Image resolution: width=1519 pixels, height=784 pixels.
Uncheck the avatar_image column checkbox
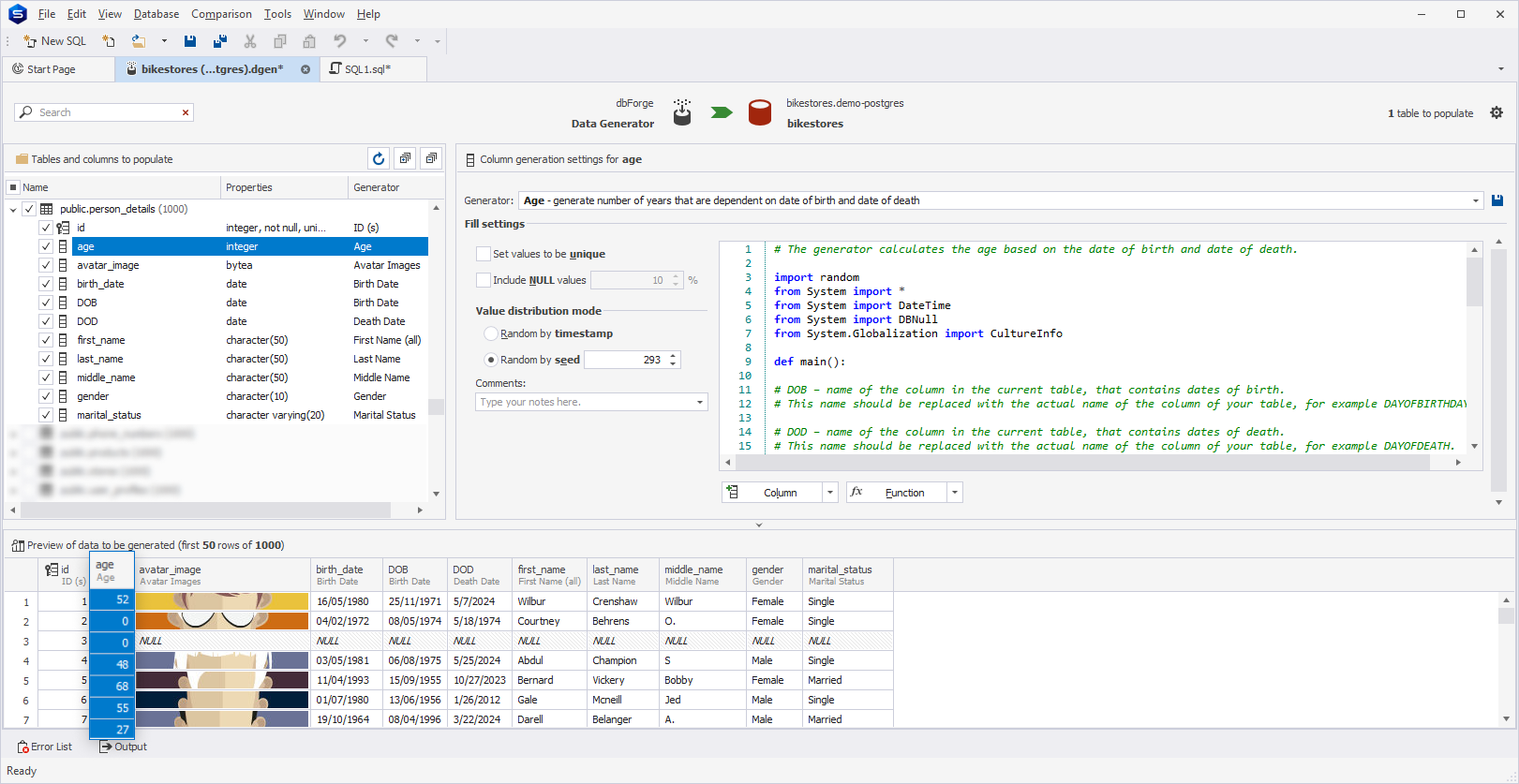(x=45, y=265)
